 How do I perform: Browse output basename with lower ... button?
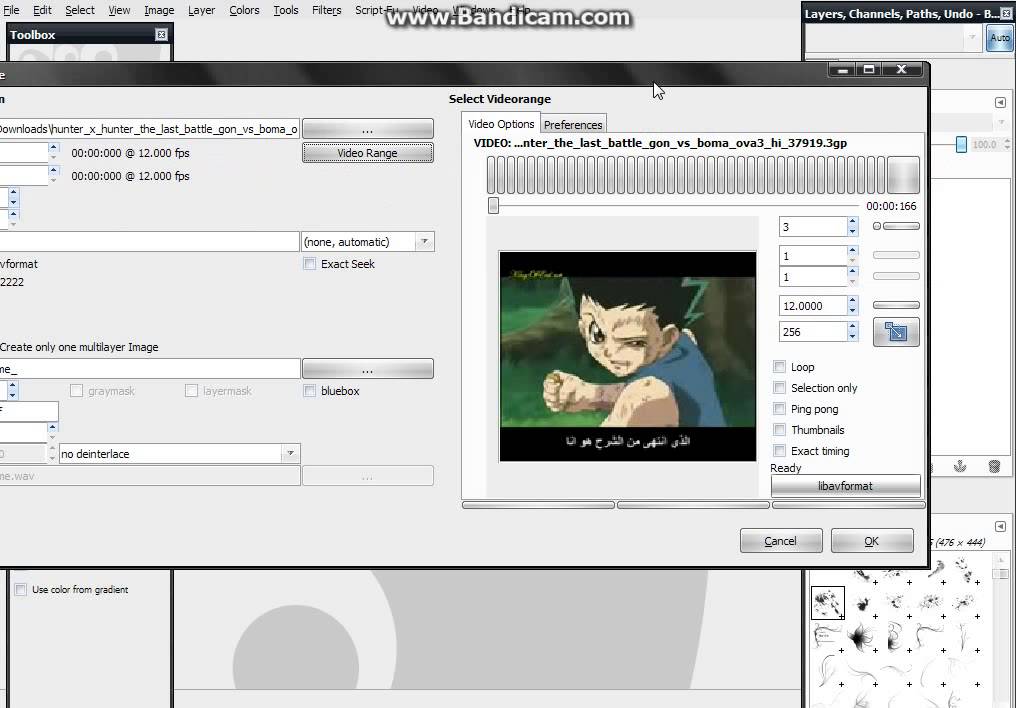(367, 369)
